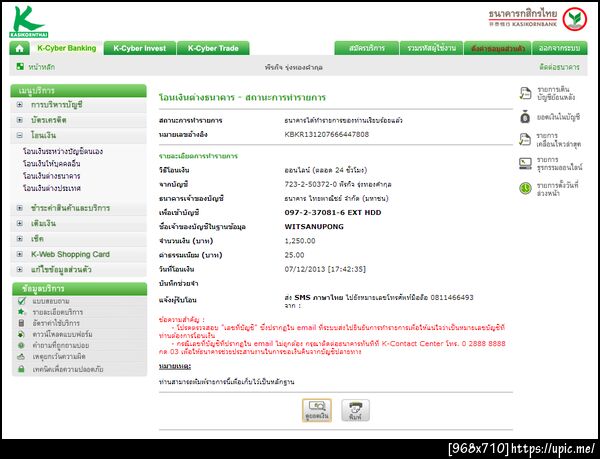Click the ดูยอดเงิน balance button
This screenshot has height=459, width=600.
[x=317, y=410]
